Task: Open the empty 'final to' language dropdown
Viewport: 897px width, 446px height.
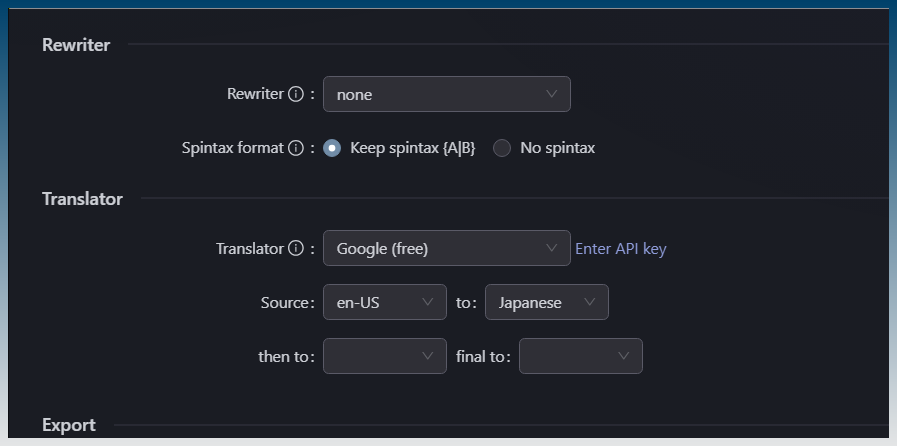Action: [580, 356]
